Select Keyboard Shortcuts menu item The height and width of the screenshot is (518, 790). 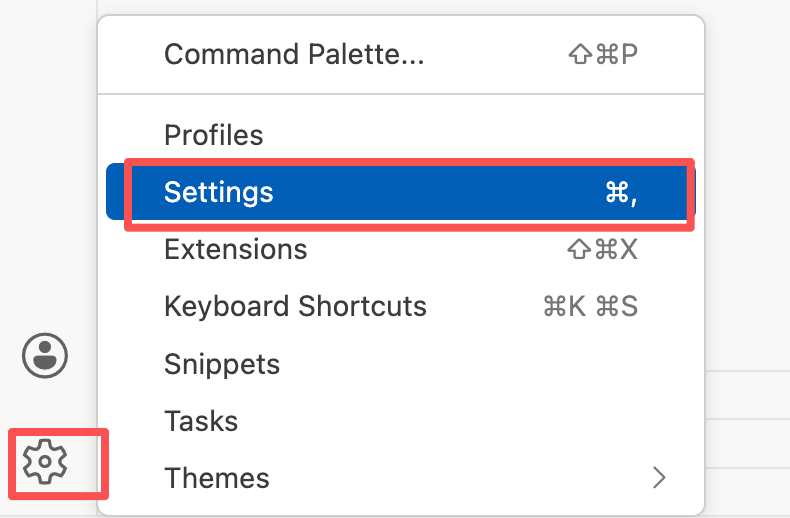point(295,306)
